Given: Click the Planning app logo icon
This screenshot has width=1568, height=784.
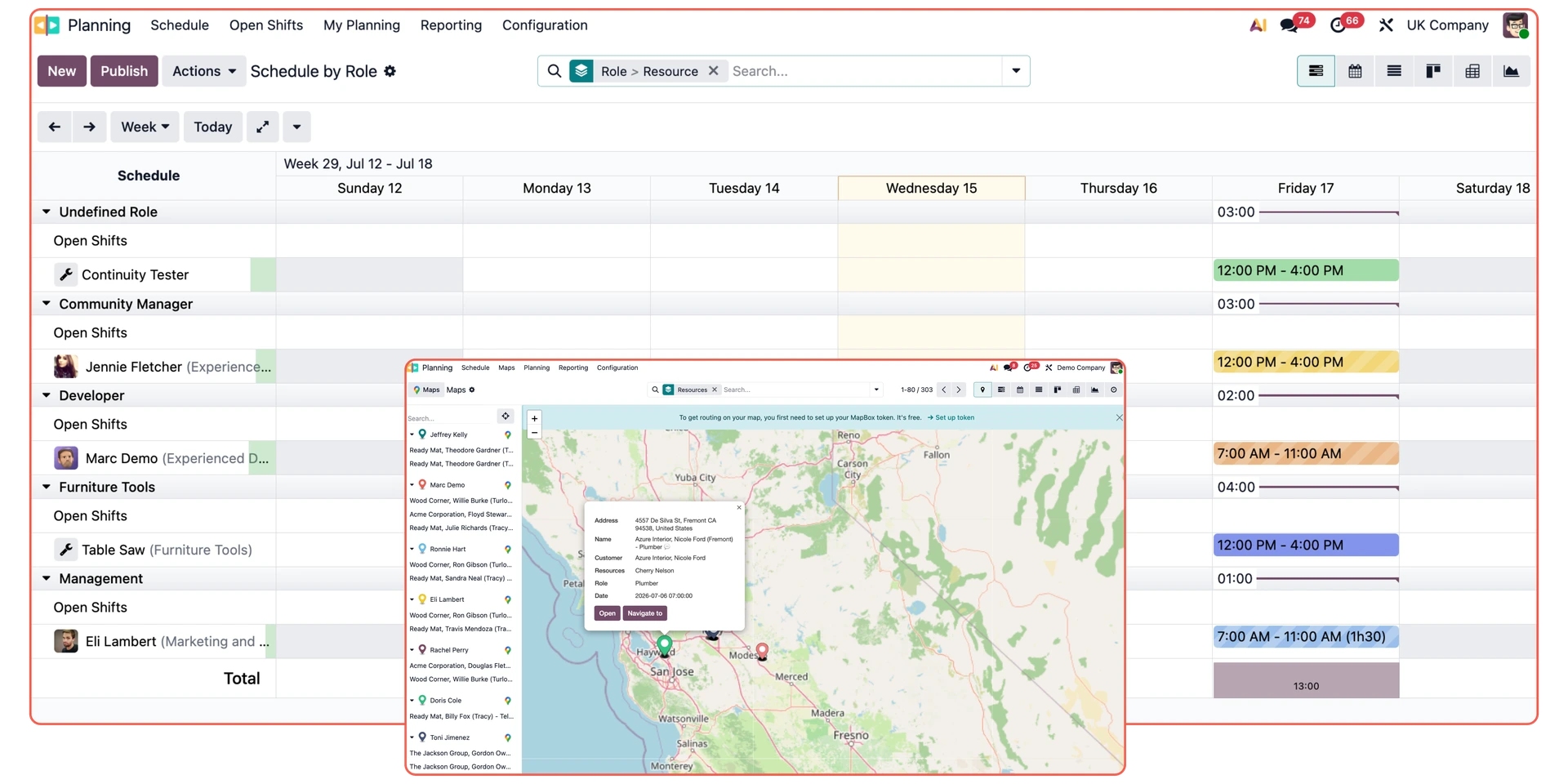Looking at the screenshot, I should (47, 25).
